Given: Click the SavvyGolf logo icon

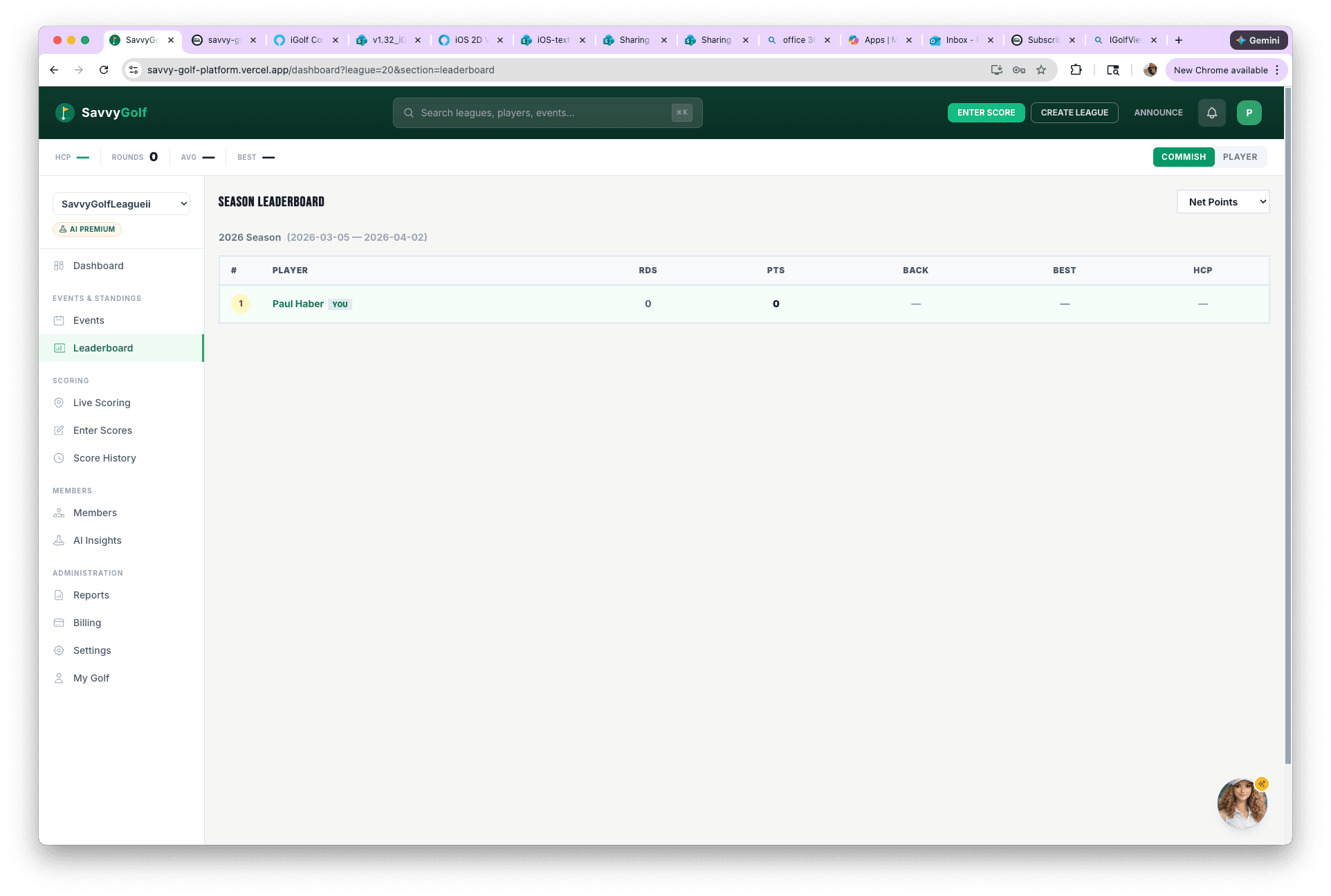Looking at the screenshot, I should [64, 112].
